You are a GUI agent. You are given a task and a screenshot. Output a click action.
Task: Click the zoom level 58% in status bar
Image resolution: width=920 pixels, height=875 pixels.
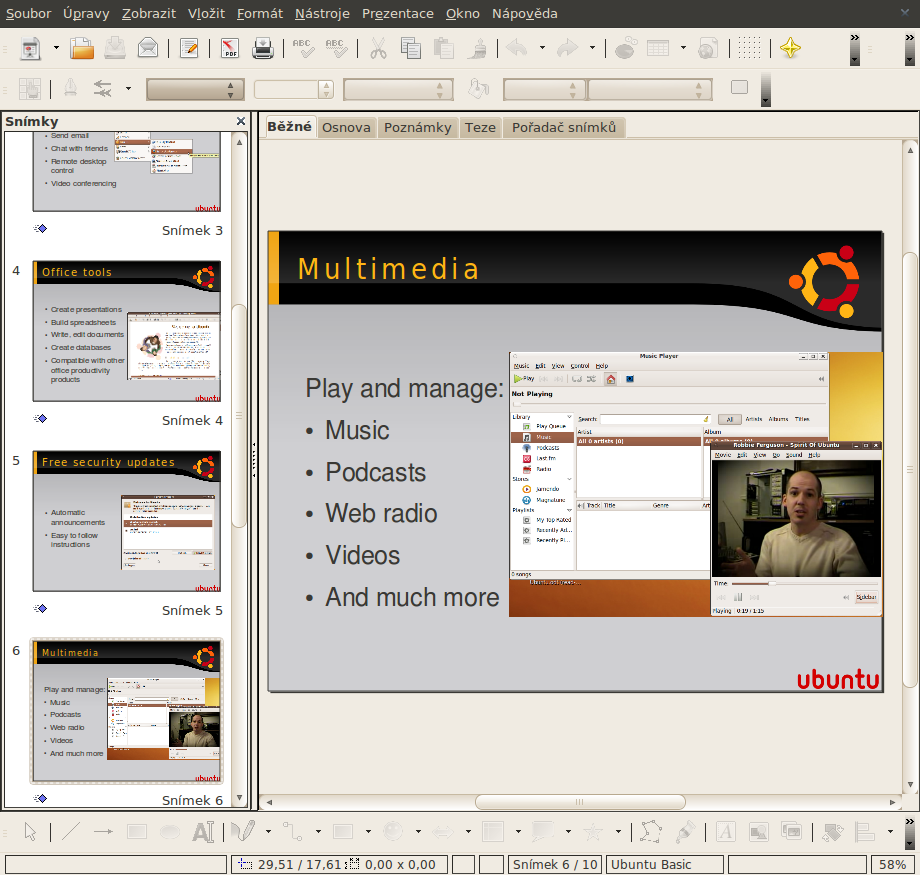(893, 864)
